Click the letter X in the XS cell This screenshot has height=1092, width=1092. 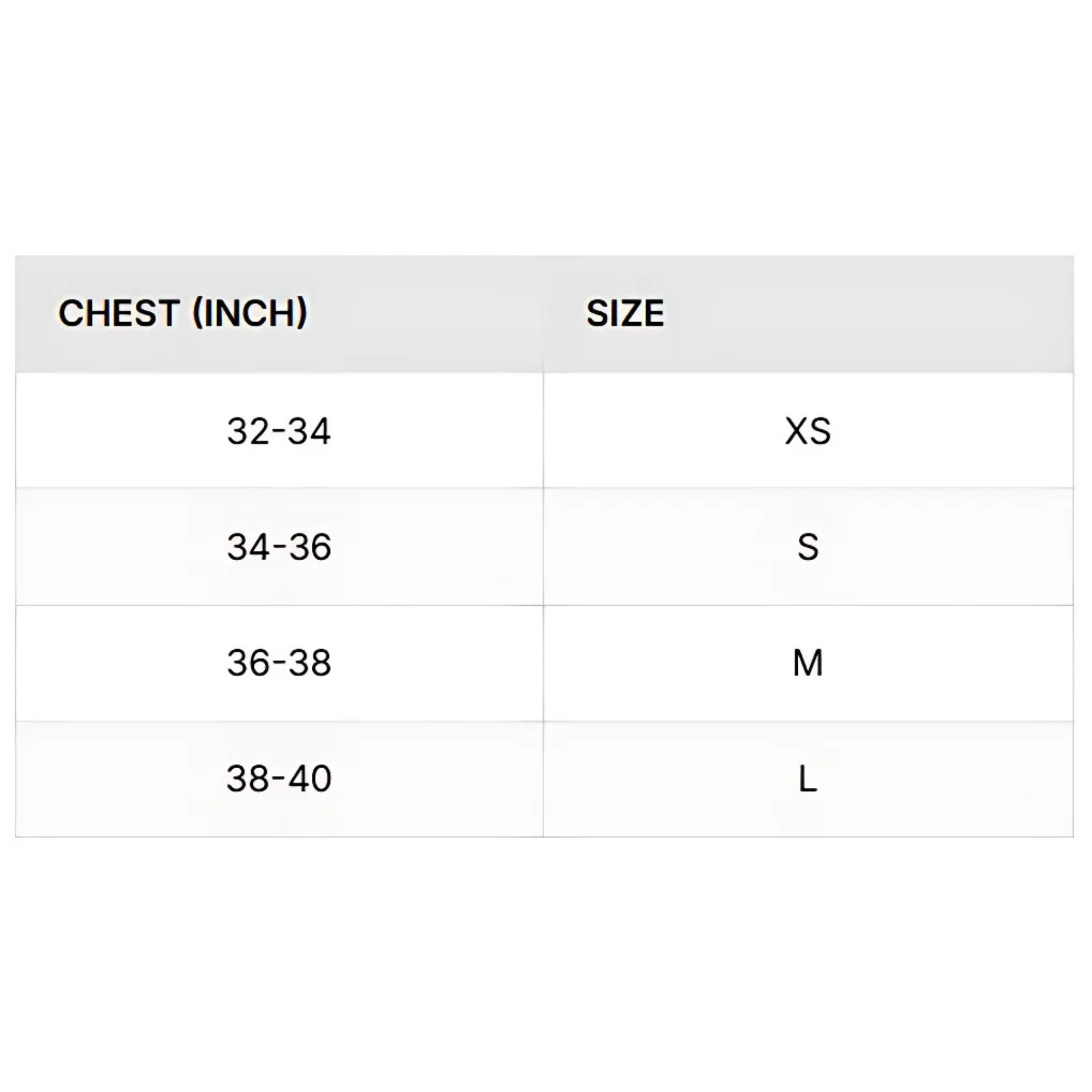coord(797,431)
